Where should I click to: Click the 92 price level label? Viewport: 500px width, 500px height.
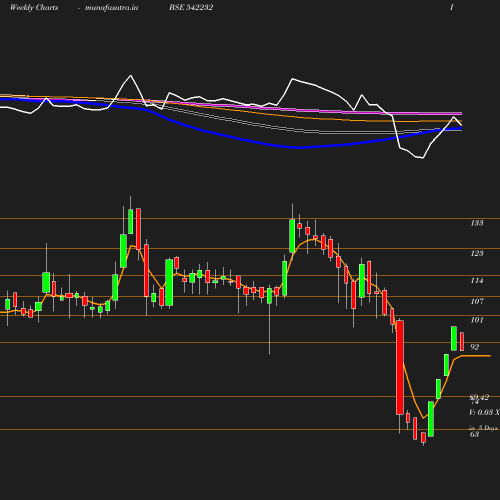(x=474, y=347)
